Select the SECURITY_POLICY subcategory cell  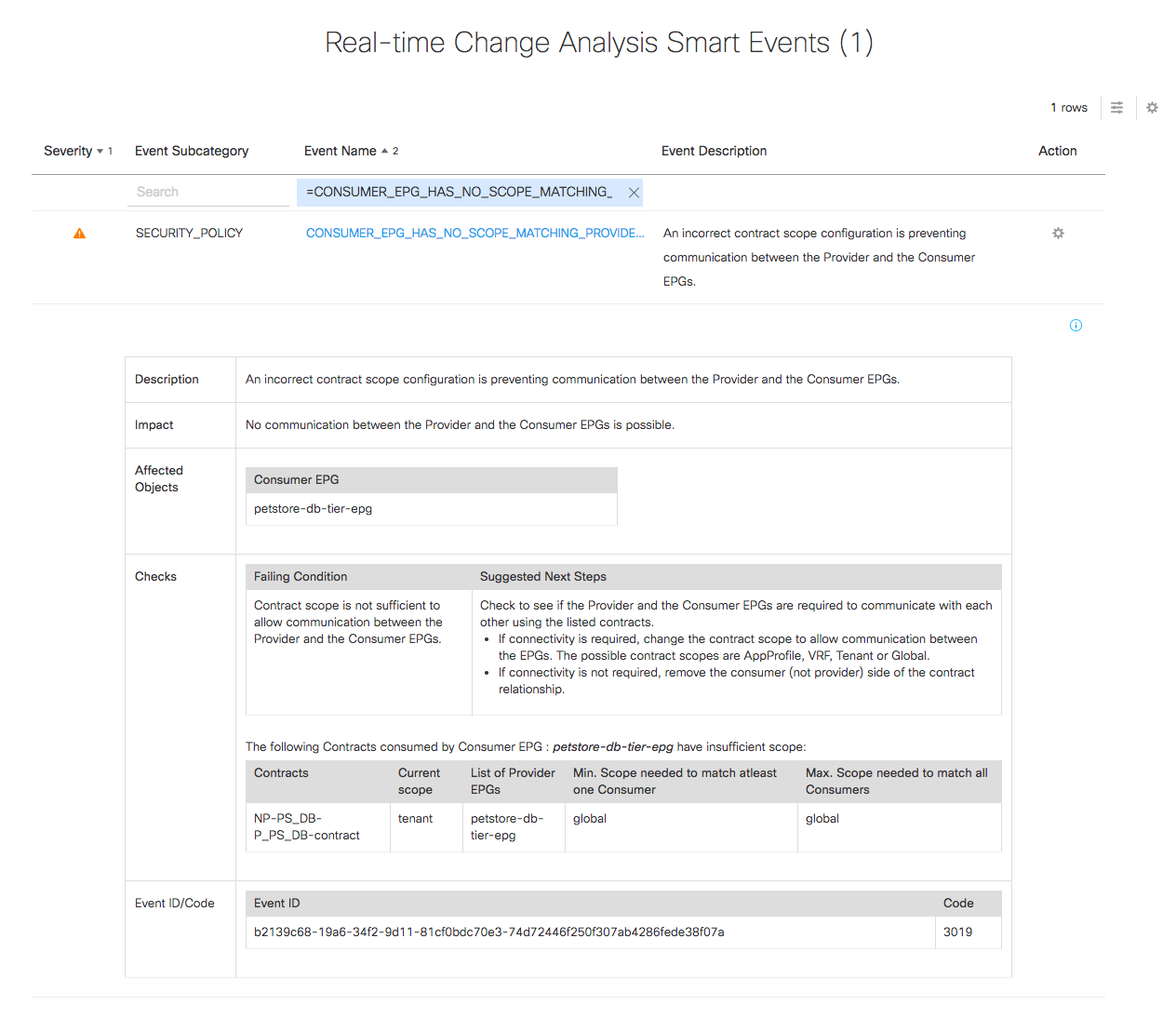click(189, 234)
